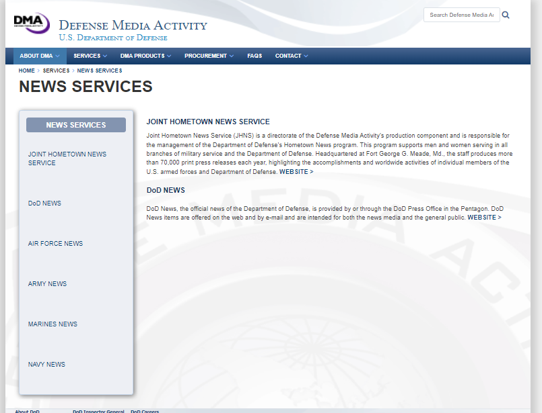Screen dimensions: 542x413
Task: Expand the Services dropdown menu
Action: [x=90, y=56]
